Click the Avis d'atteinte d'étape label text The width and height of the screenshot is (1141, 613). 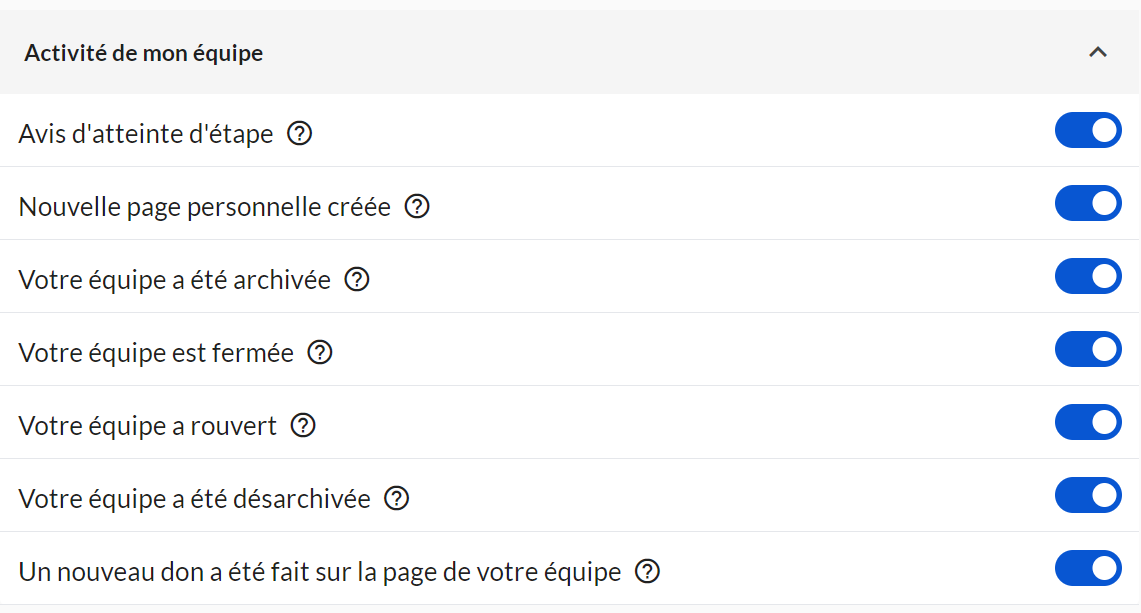[x=146, y=133]
